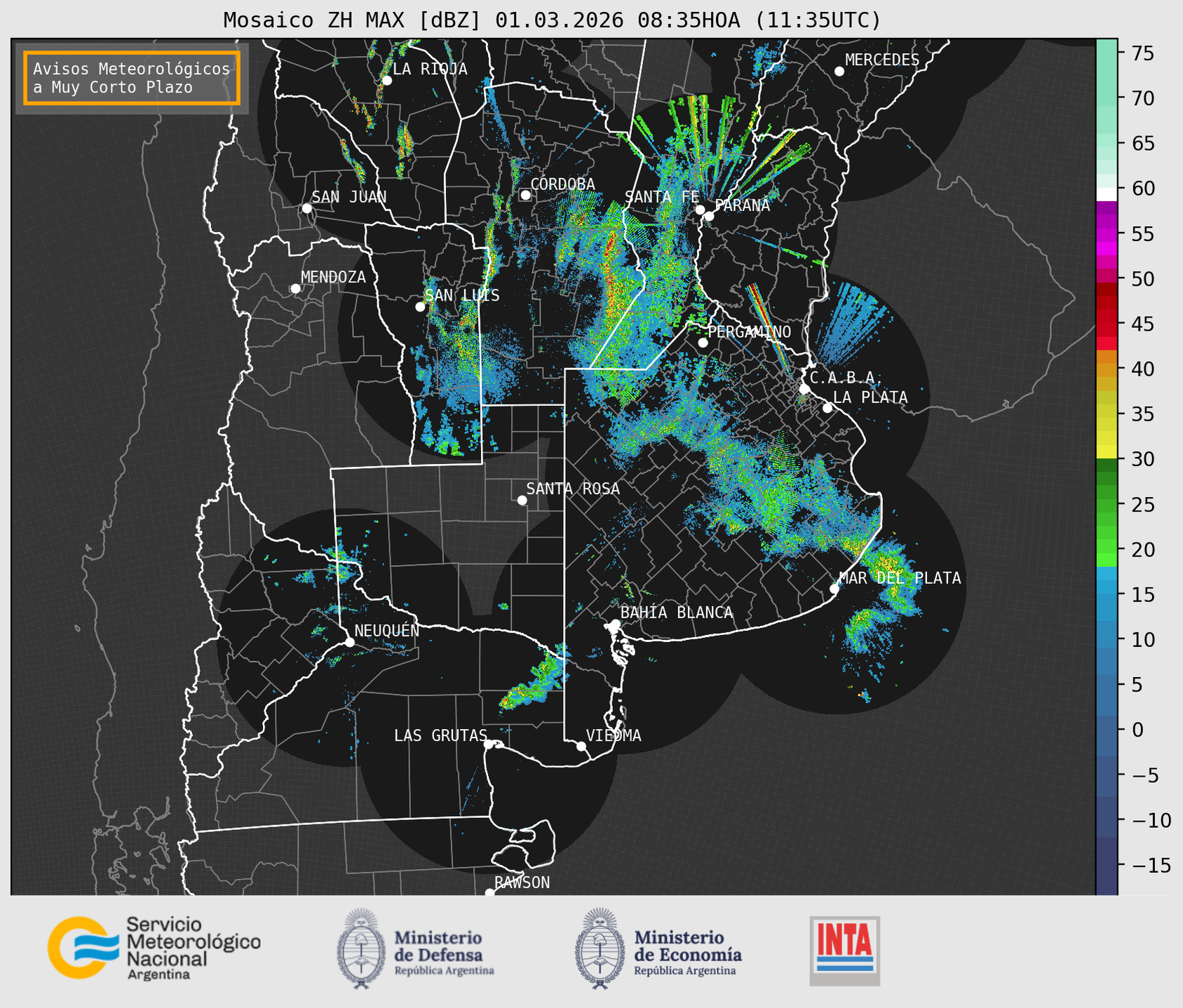Click the 15 dBZ light blue band
1183x1008 pixels.
click(x=1106, y=594)
